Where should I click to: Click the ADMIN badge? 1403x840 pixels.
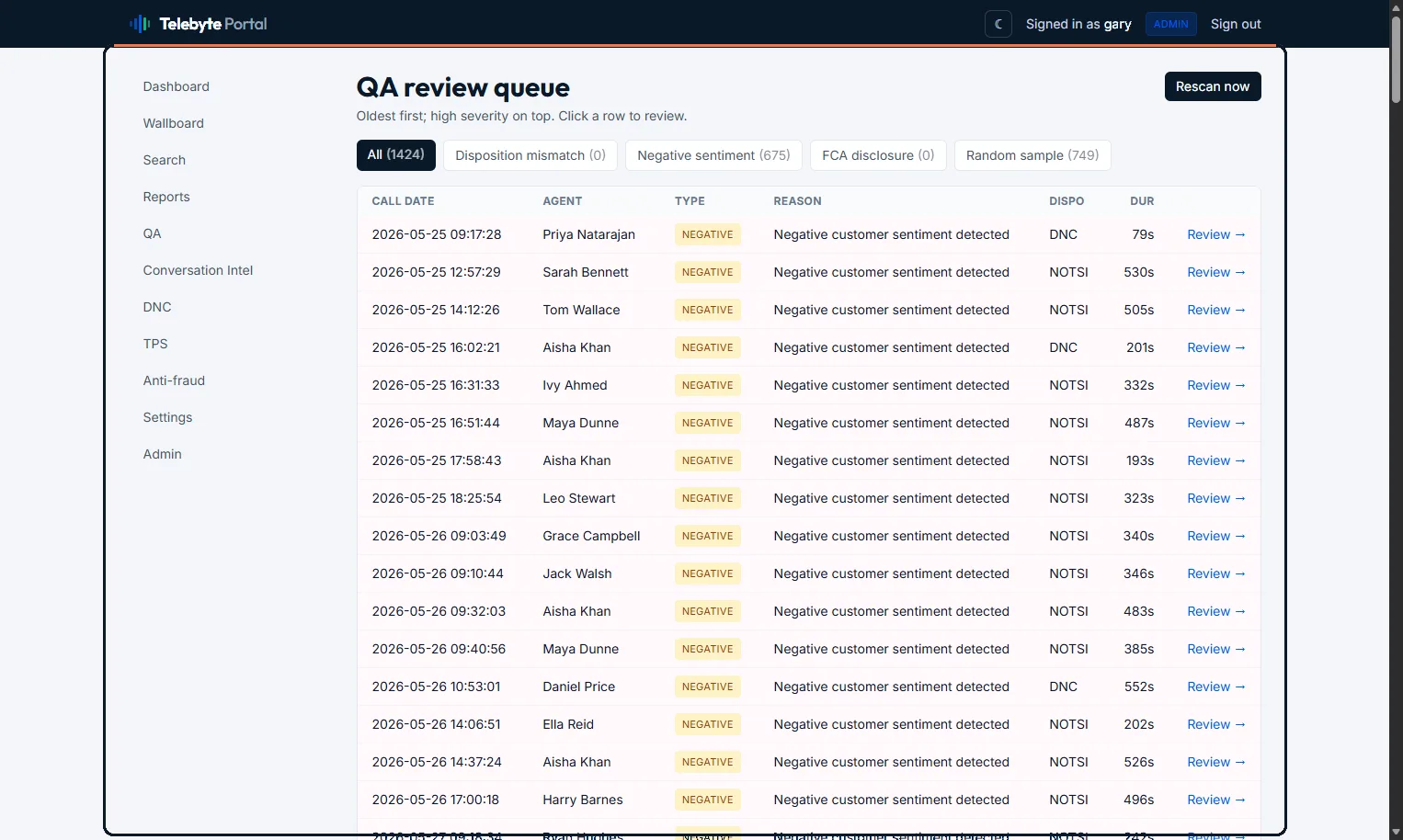click(1170, 24)
